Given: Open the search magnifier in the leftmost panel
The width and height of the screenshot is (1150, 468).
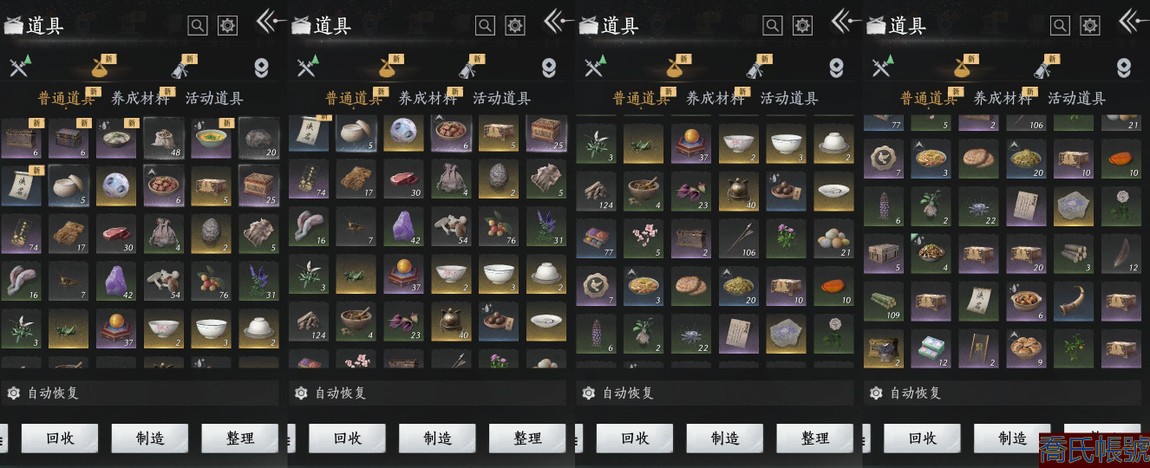Looking at the screenshot, I should pyautogui.click(x=197, y=26).
